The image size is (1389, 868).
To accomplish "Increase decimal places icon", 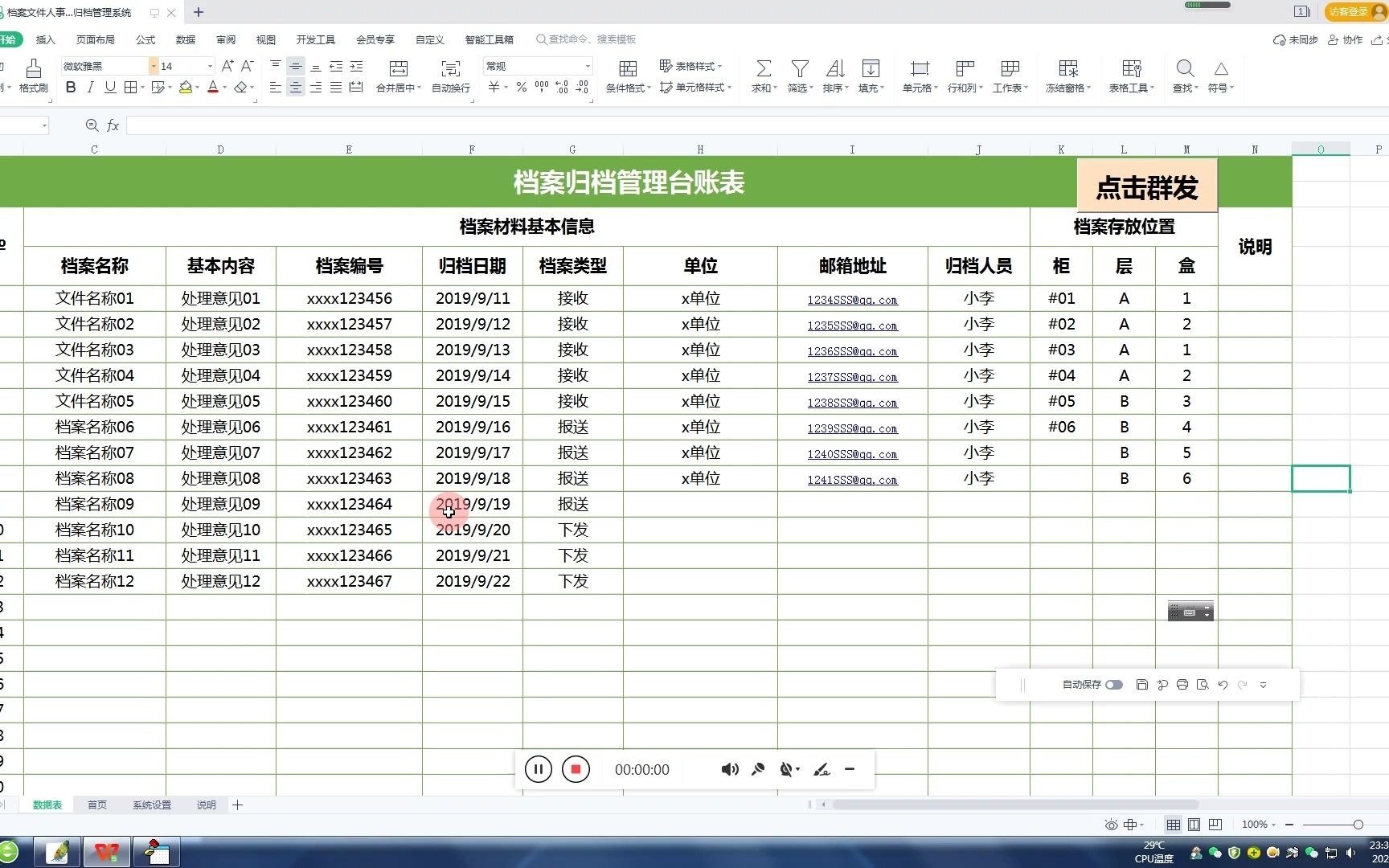I will tap(562, 87).
